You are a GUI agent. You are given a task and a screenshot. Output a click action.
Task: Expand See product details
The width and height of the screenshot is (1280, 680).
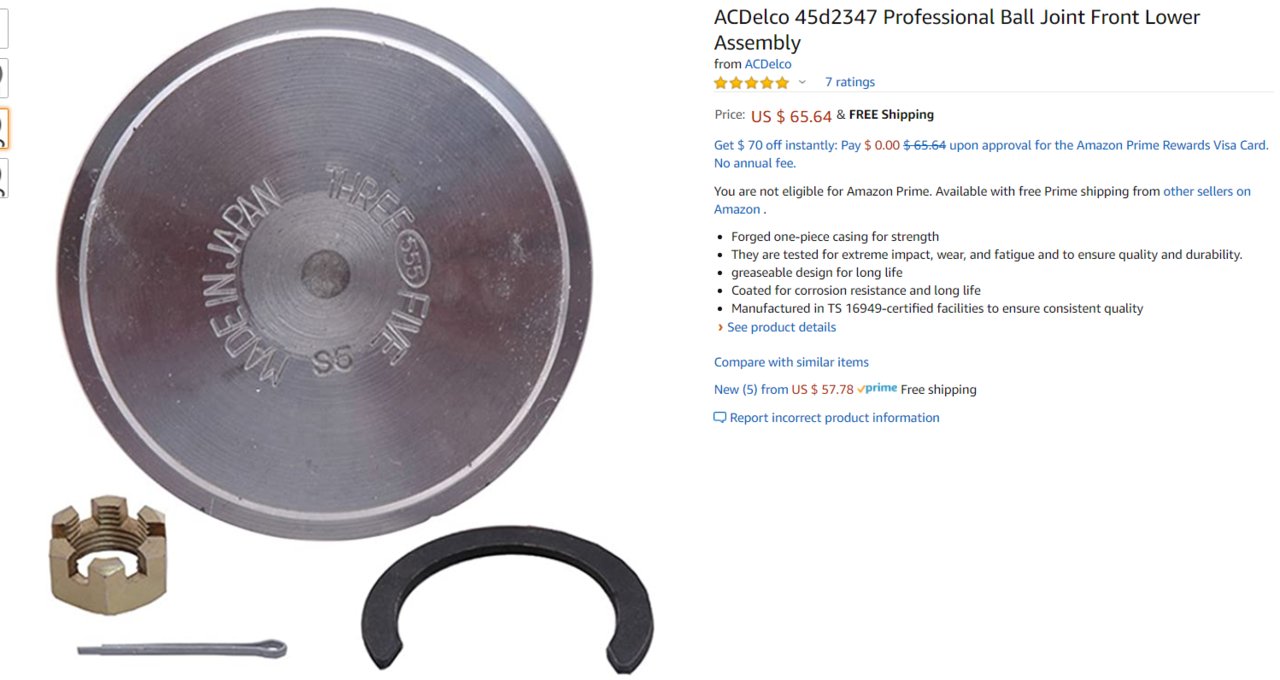(x=781, y=328)
